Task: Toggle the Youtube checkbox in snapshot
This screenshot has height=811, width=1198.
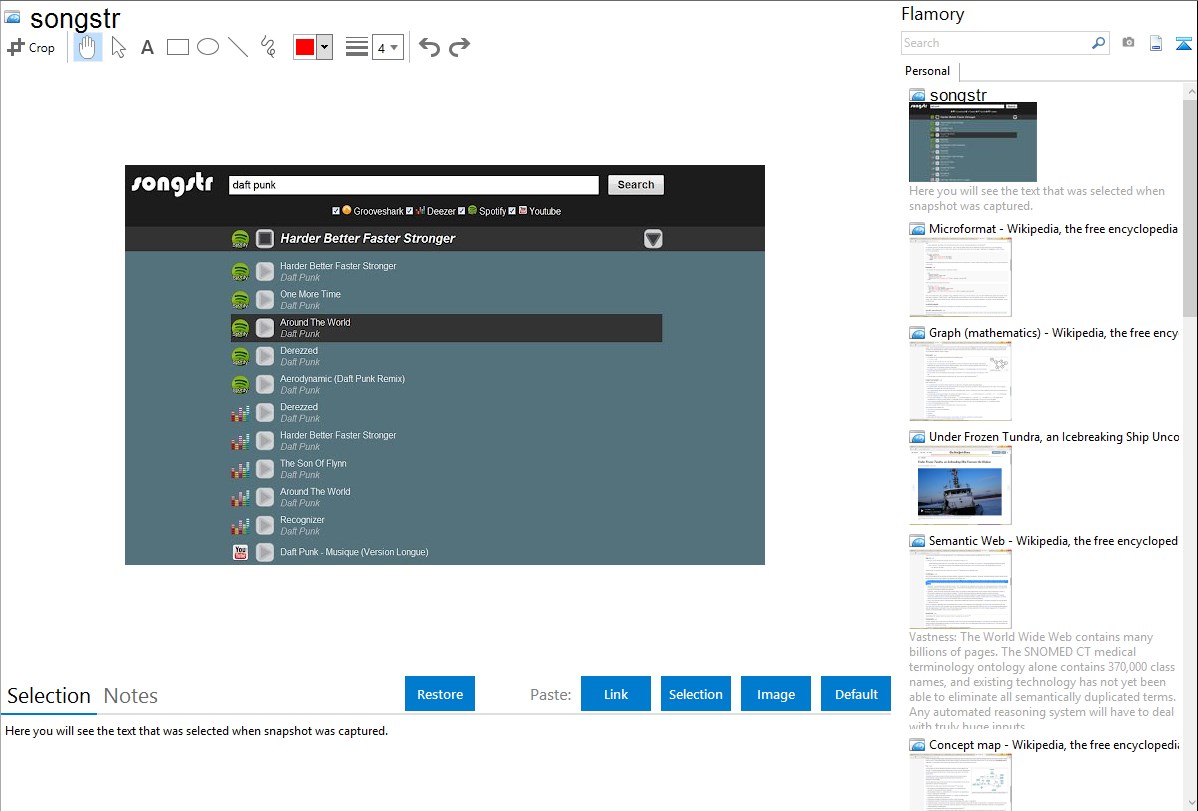Action: click(x=512, y=211)
